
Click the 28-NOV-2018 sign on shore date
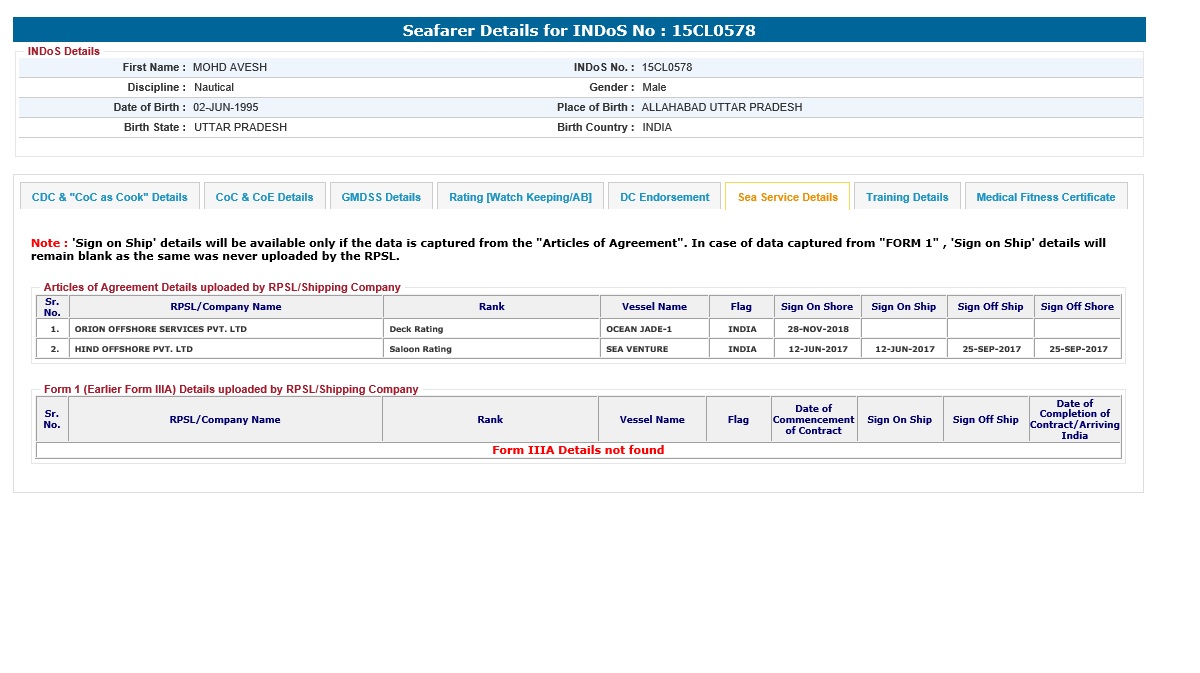click(817, 329)
